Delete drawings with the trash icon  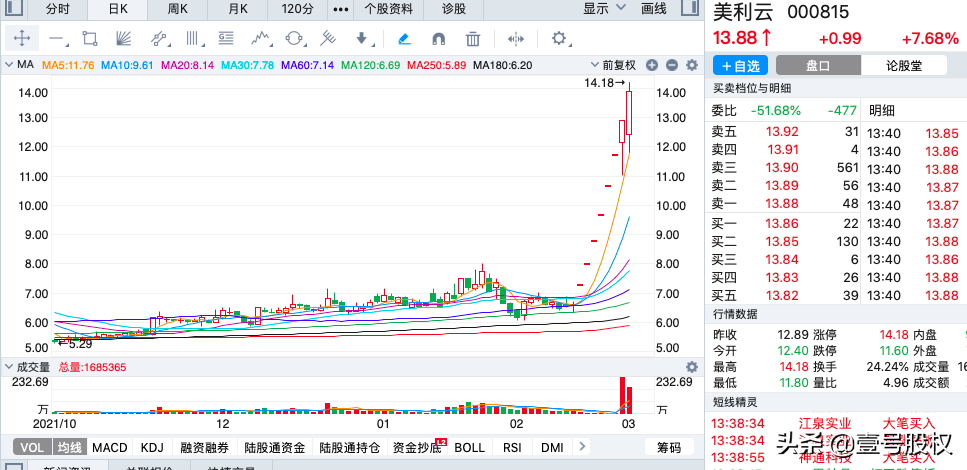point(473,39)
